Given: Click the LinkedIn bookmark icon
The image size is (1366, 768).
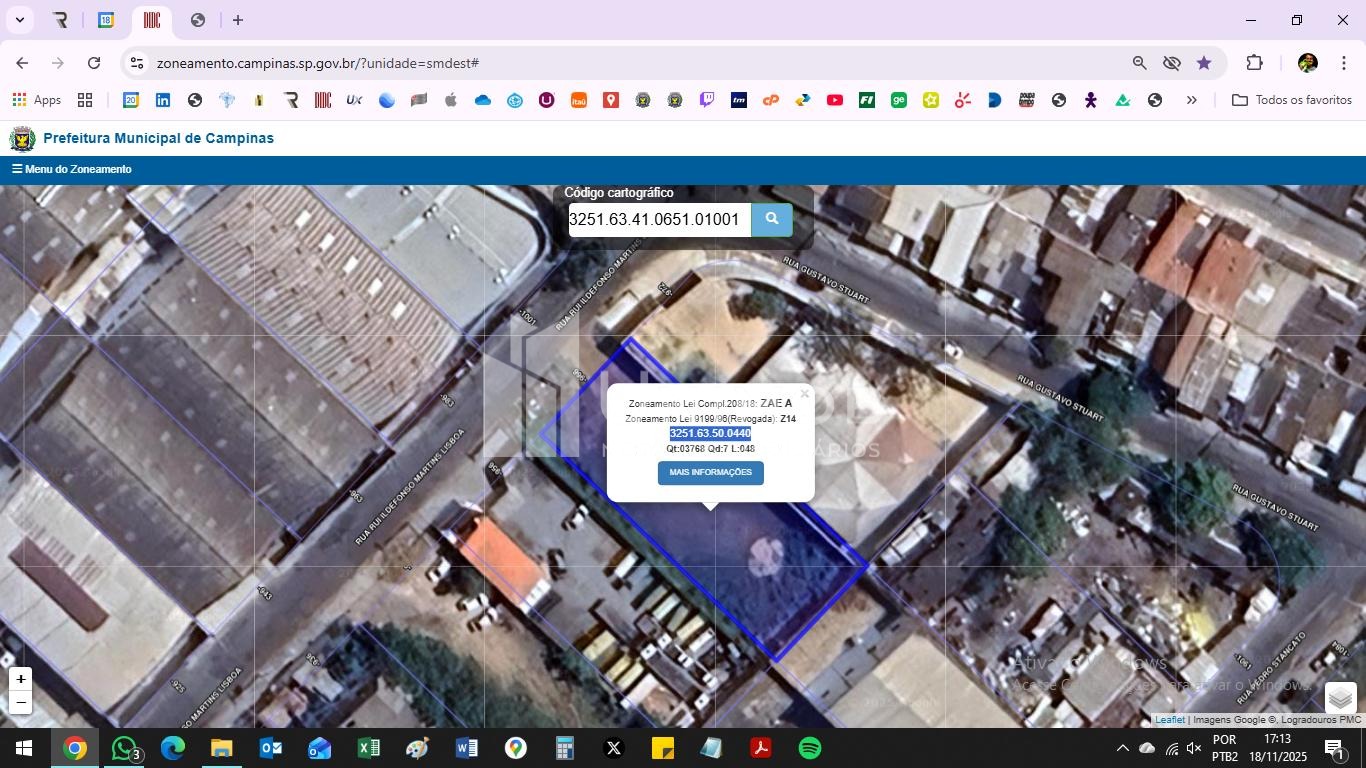Looking at the screenshot, I should pyautogui.click(x=163, y=100).
